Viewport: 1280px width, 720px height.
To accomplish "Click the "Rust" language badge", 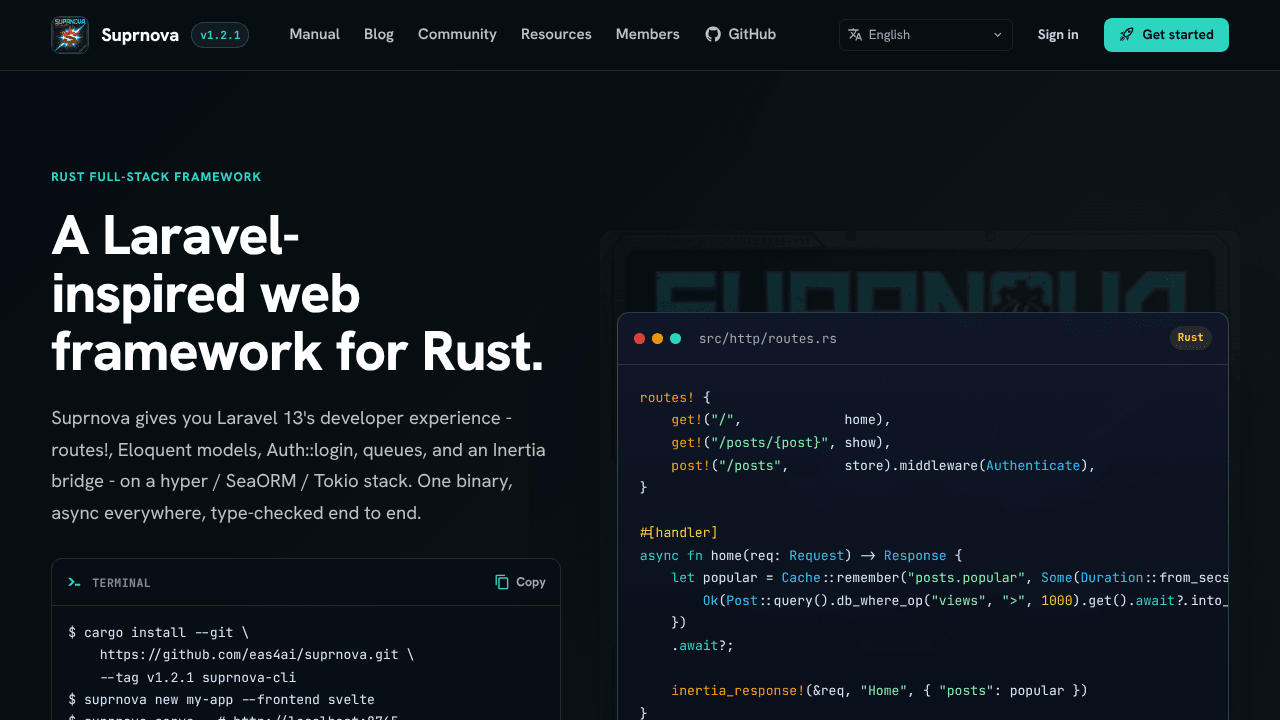I will click(x=1190, y=338).
